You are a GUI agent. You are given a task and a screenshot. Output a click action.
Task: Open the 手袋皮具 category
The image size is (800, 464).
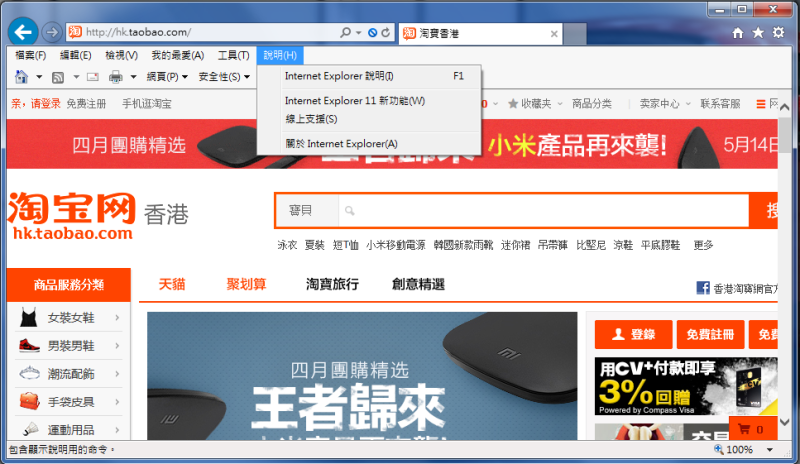[x=69, y=402]
